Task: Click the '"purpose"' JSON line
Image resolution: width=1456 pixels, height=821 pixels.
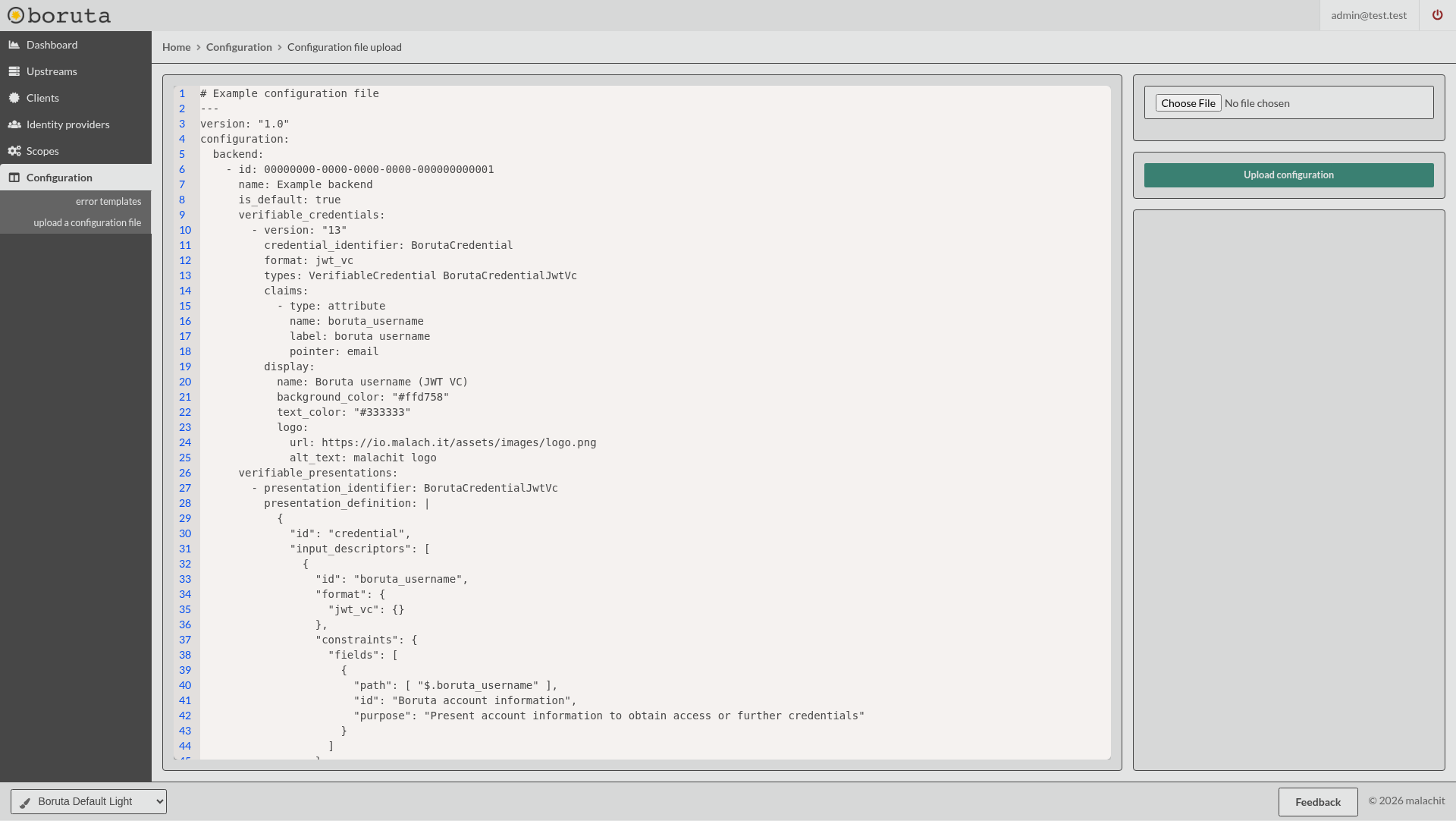Action: pos(609,716)
